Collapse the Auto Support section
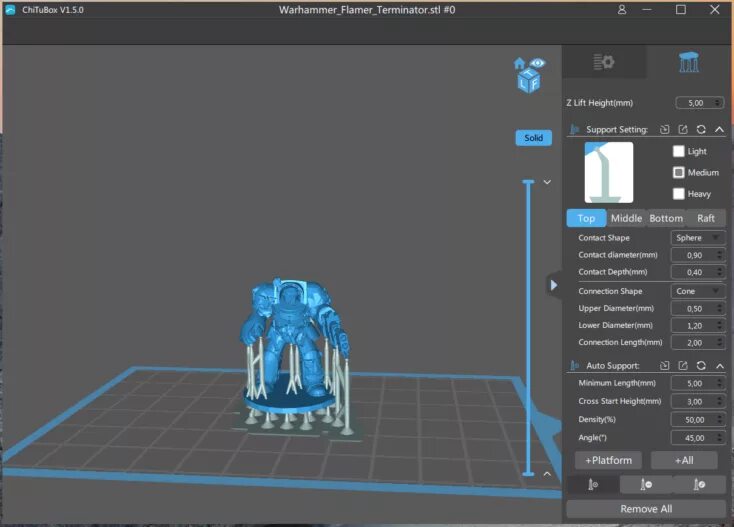This screenshot has height=527, width=734. coord(719,366)
